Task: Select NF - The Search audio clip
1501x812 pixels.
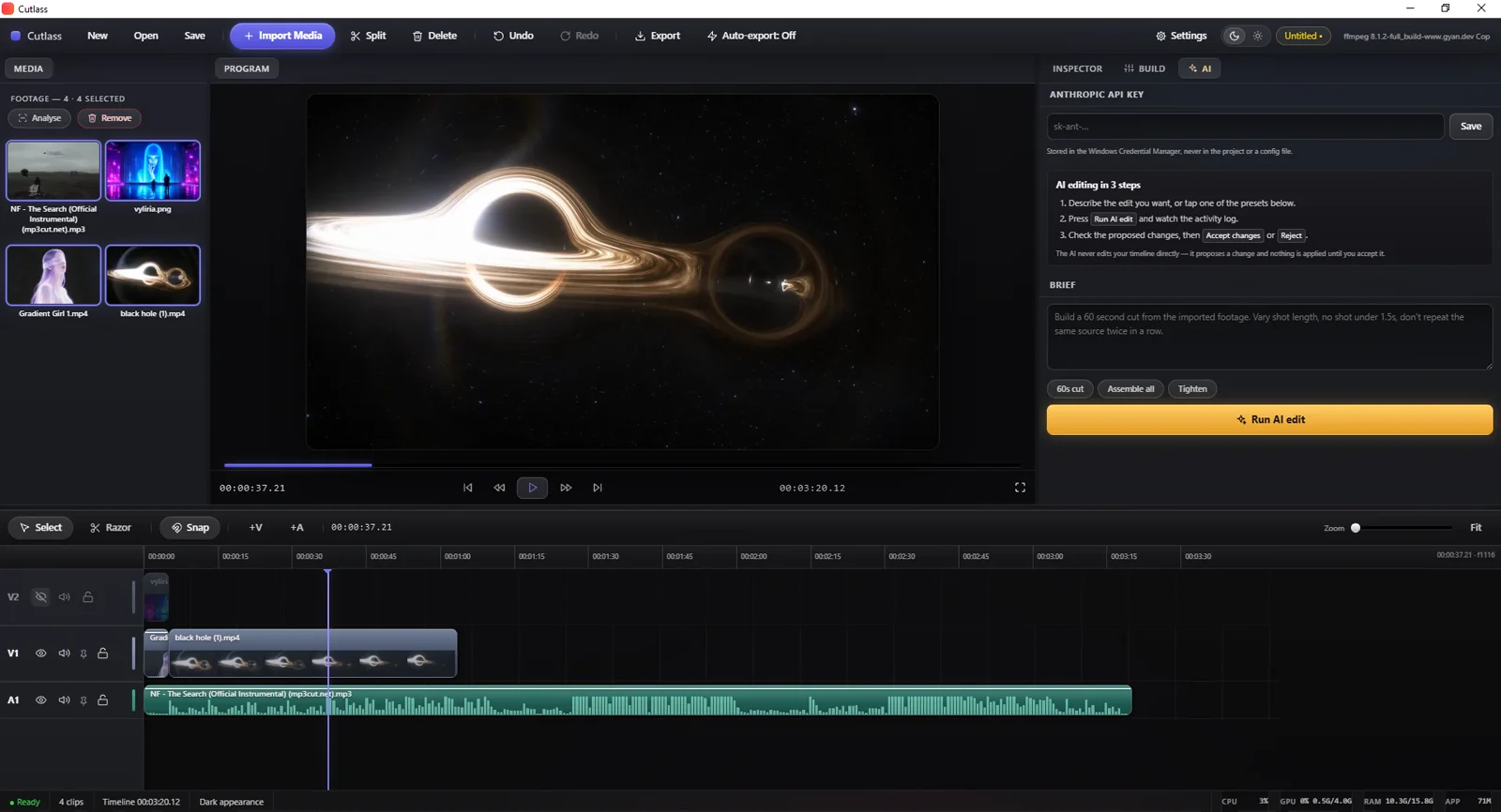Action: pos(638,701)
